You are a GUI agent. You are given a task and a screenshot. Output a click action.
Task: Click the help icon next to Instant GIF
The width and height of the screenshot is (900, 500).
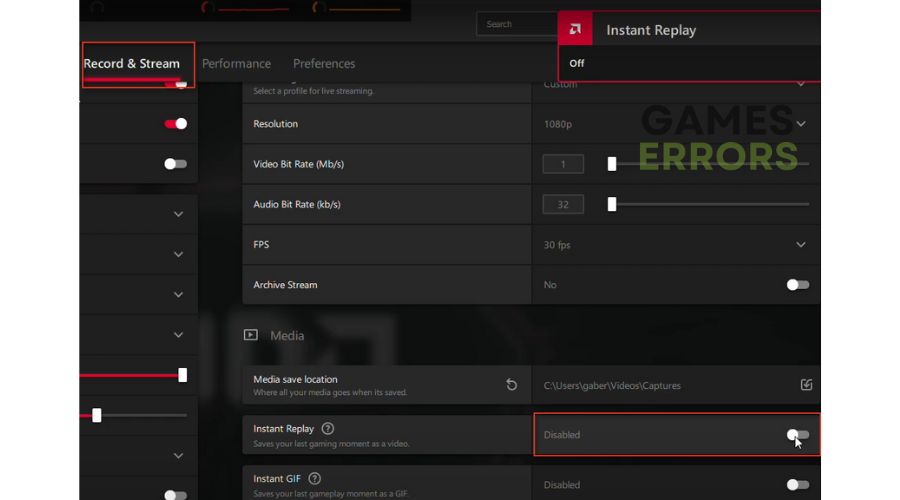[x=315, y=479]
